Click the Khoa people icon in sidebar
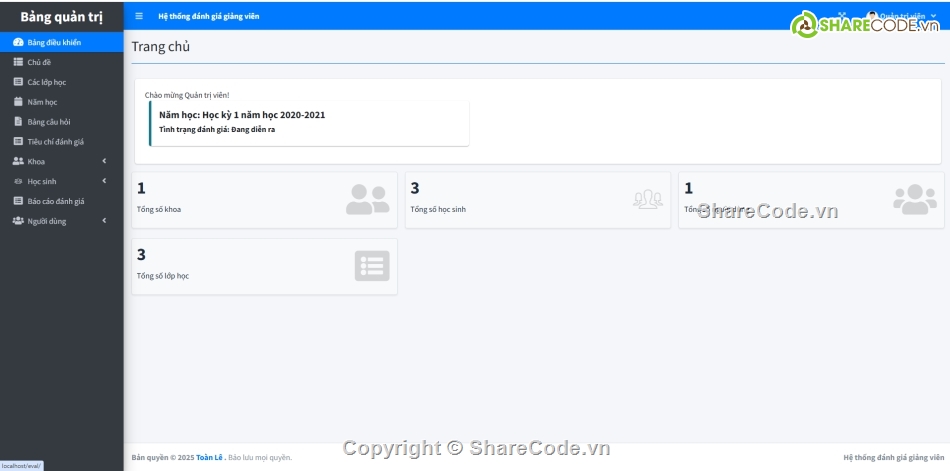Image resolution: width=950 pixels, height=471 pixels. click(18, 161)
